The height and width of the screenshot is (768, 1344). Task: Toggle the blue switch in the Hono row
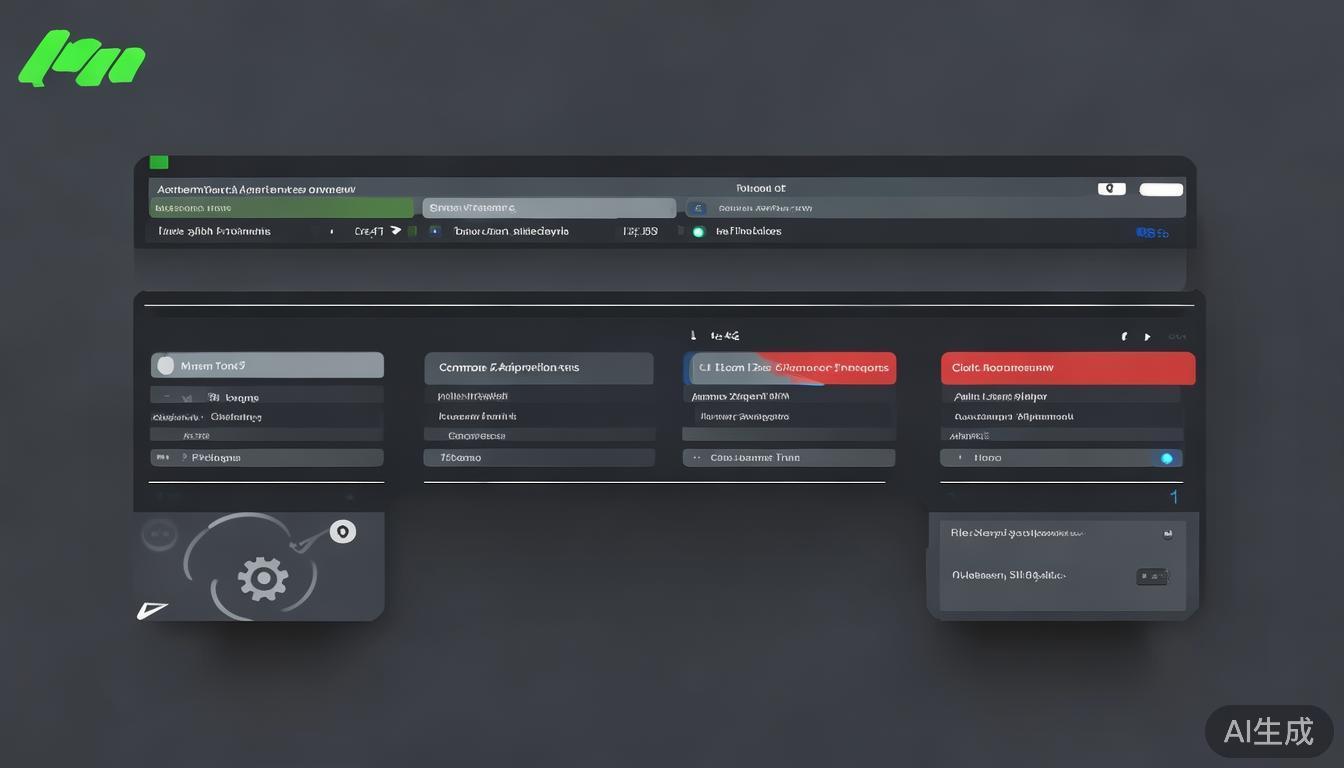(1166, 458)
